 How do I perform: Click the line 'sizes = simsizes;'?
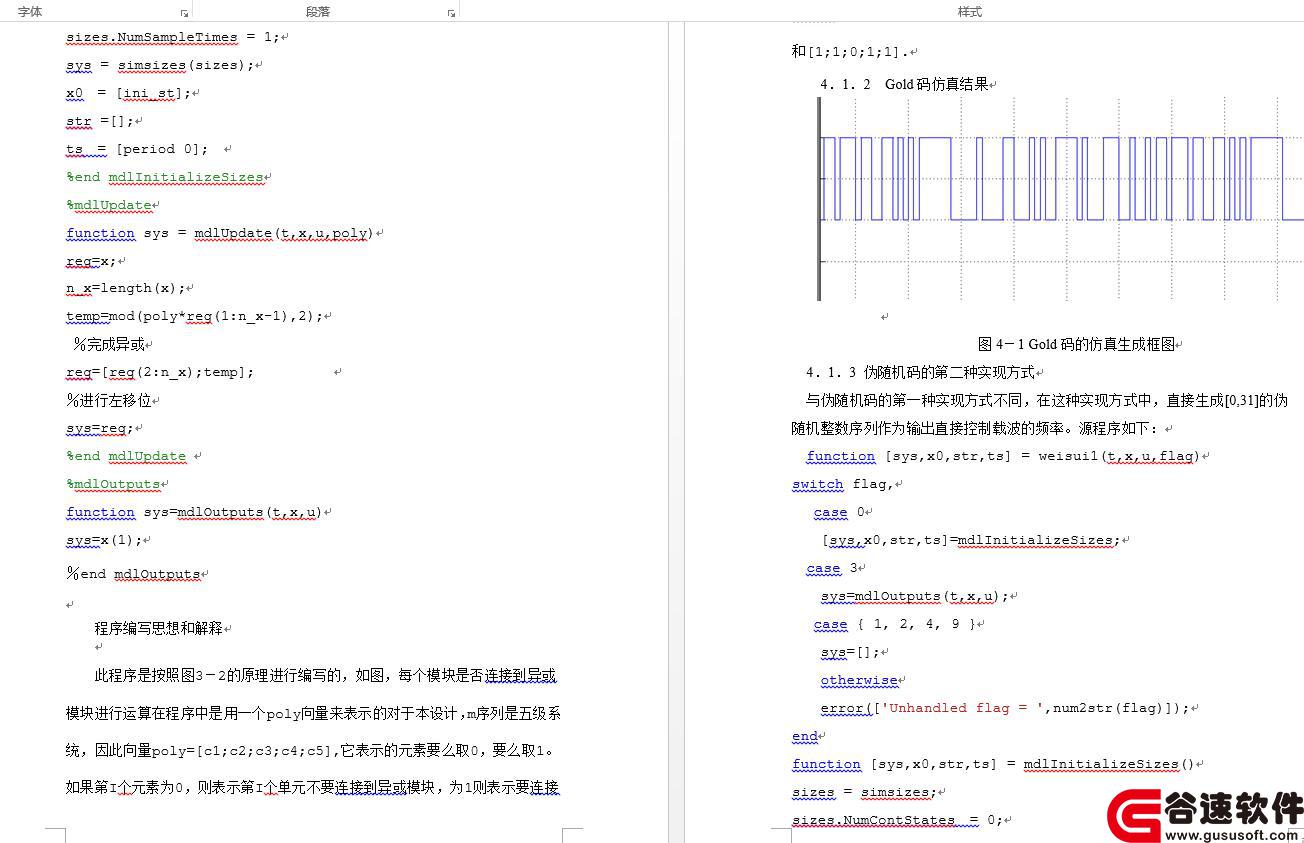pyautogui.click(x=862, y=792)
